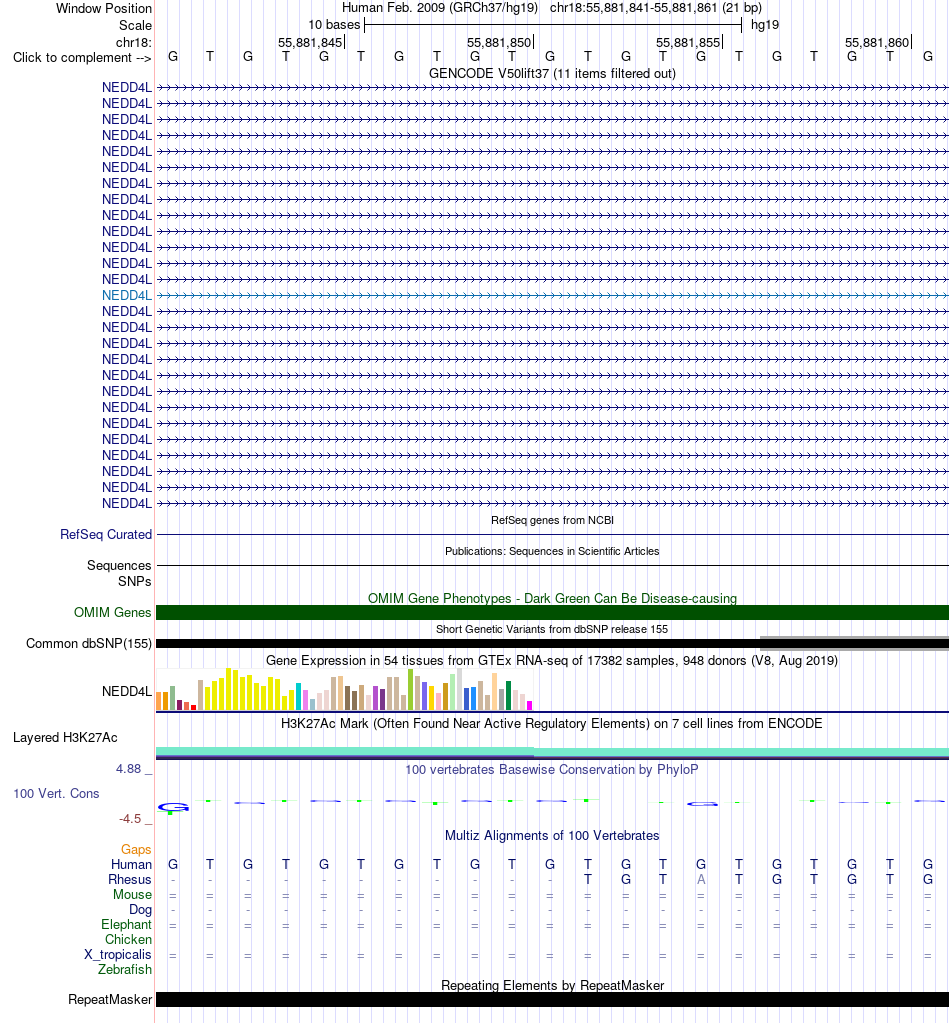
Task: Open the 'RefSeq genes from NCBI' track title
Action: point(552,520)
